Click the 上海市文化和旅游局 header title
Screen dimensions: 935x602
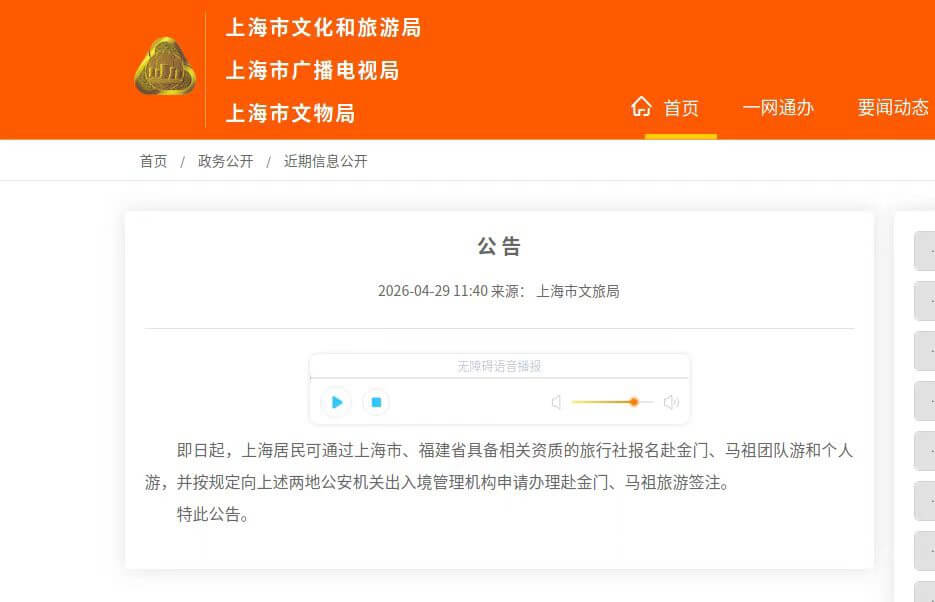pos(323,28)
